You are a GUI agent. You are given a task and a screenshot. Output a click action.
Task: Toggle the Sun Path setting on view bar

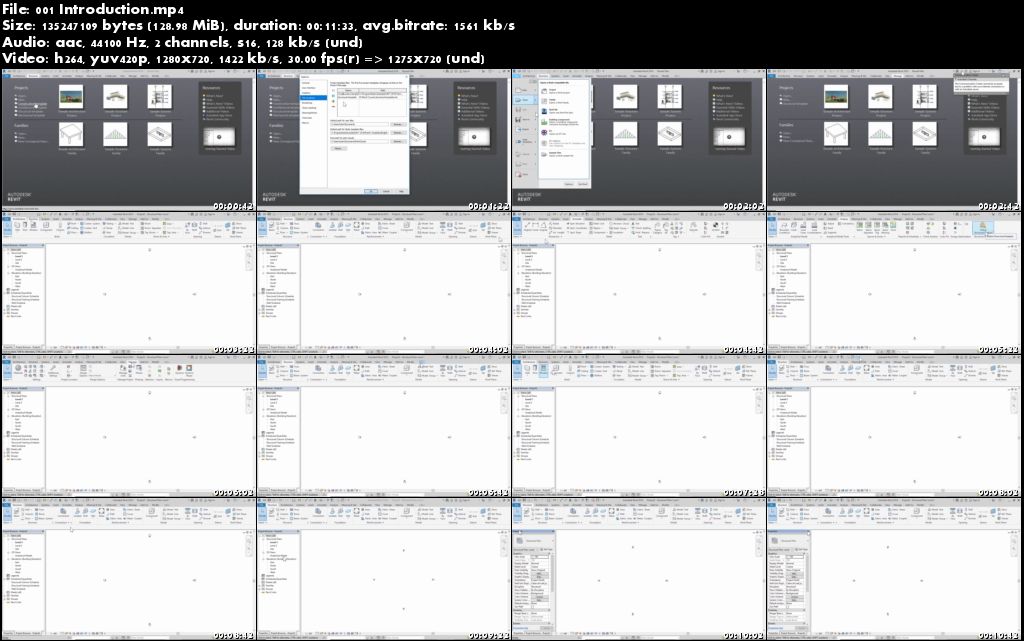click(x=70, y=347)
